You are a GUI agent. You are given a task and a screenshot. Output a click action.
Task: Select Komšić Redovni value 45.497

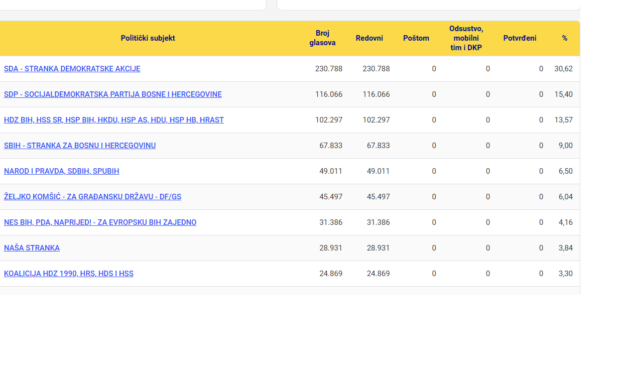tap(378, 197)
